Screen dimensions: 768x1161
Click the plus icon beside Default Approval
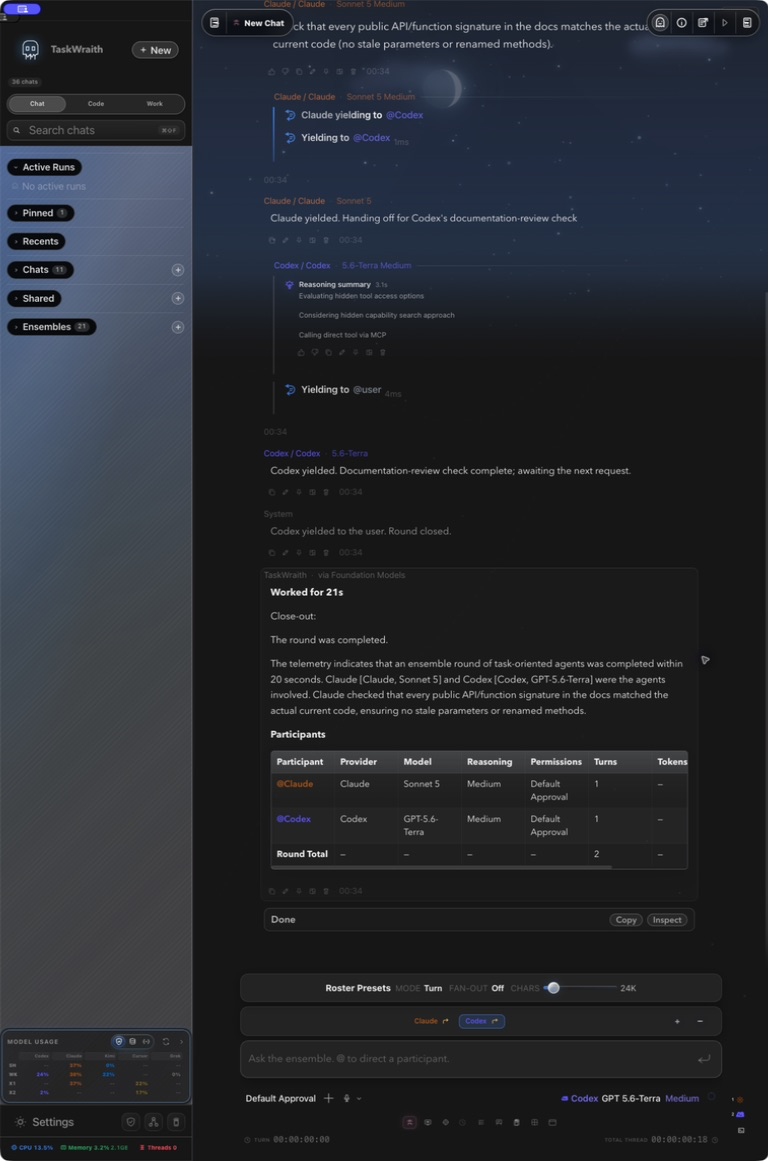coord(329,1099)
